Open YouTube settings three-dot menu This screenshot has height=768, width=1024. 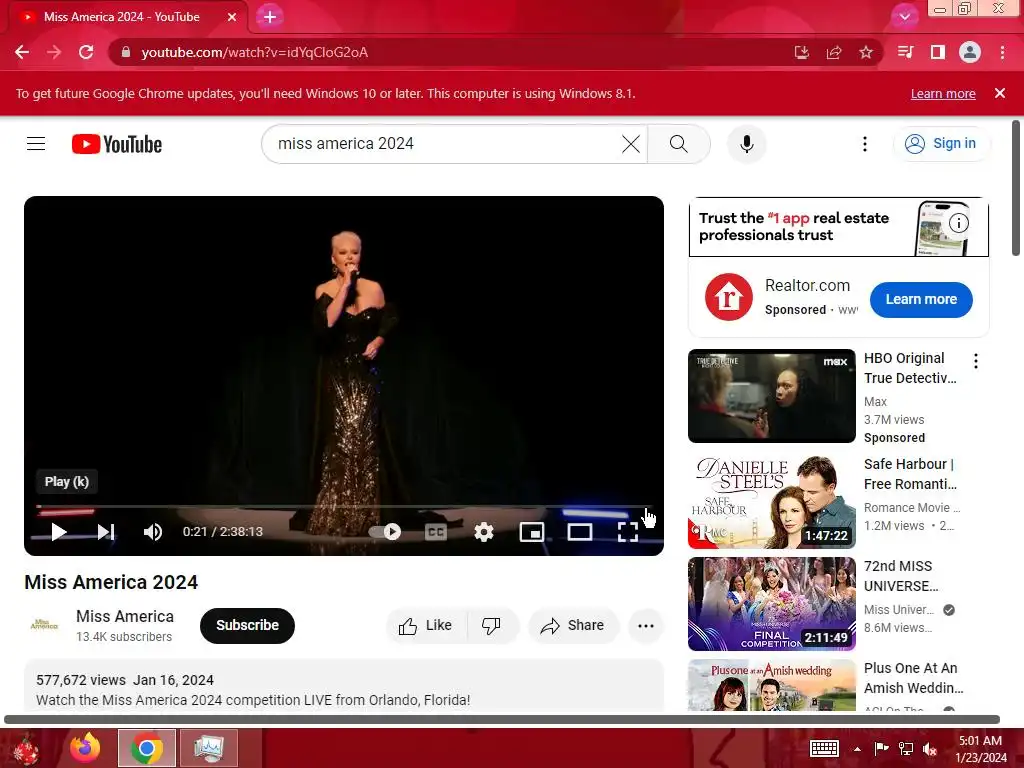click(865, 144)
